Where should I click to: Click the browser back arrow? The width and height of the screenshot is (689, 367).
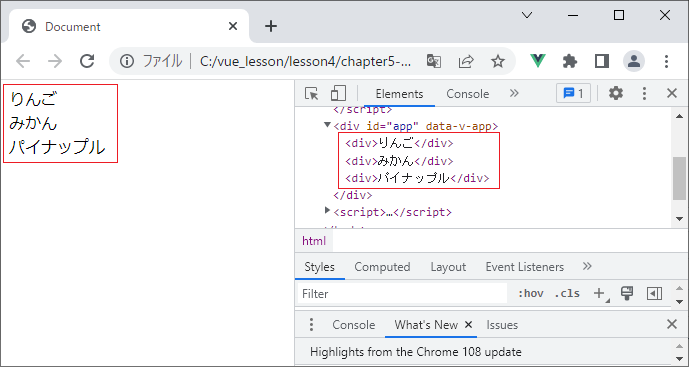(23, 61)
